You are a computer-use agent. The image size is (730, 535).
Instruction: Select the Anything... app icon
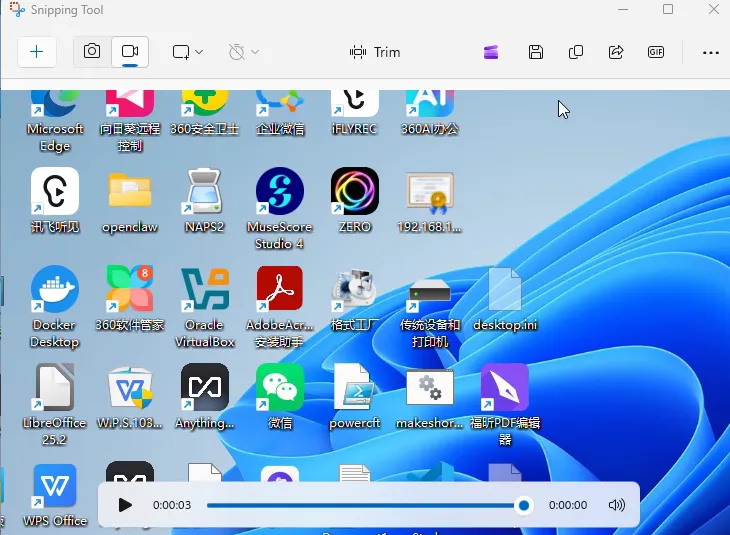[204, 396]
